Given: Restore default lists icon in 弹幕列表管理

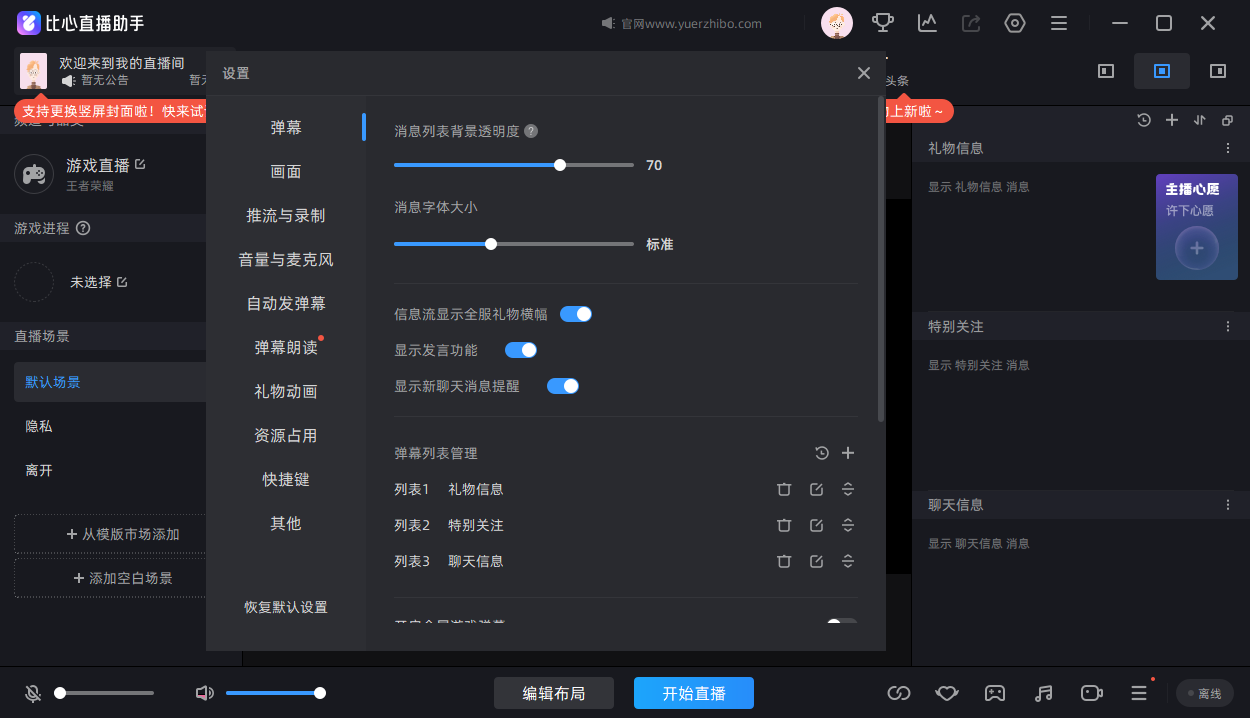Looking at the screenshot, I should tap(822, 453).
